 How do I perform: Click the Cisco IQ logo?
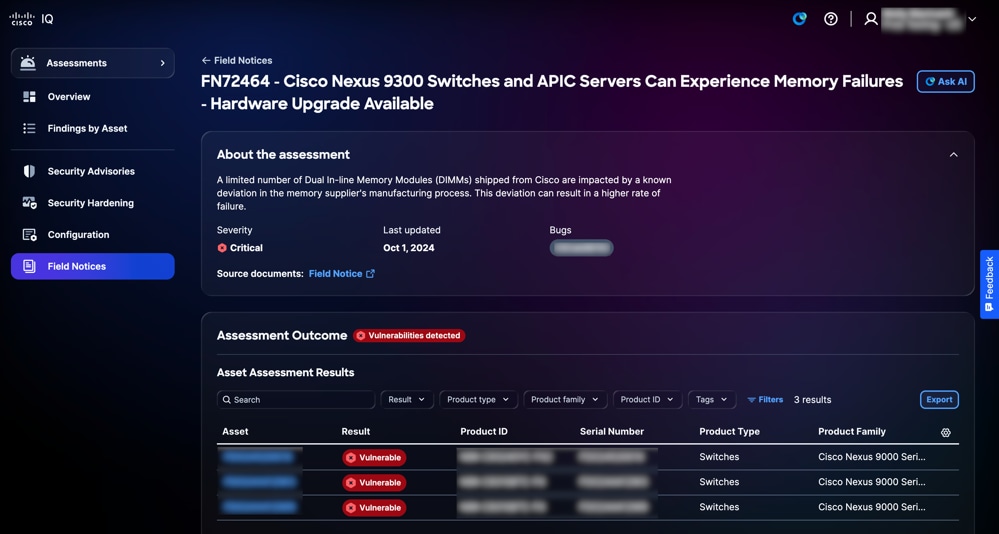(31, 18)
